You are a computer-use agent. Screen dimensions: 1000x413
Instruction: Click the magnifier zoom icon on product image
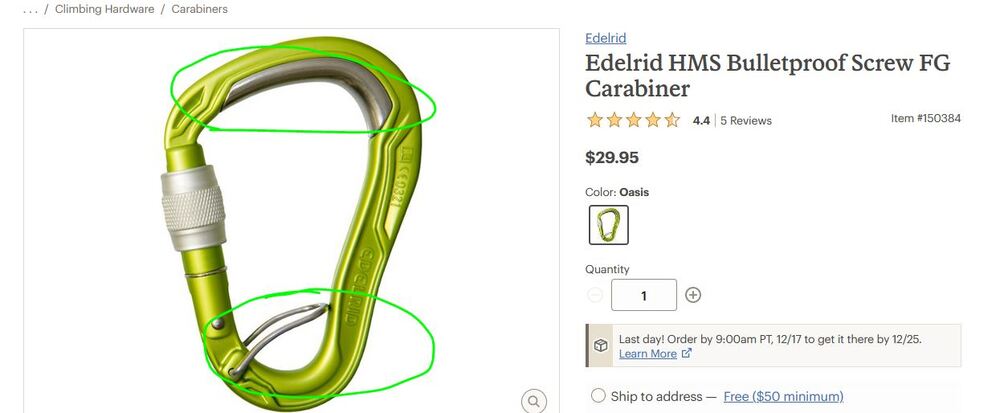coord(534,402)
